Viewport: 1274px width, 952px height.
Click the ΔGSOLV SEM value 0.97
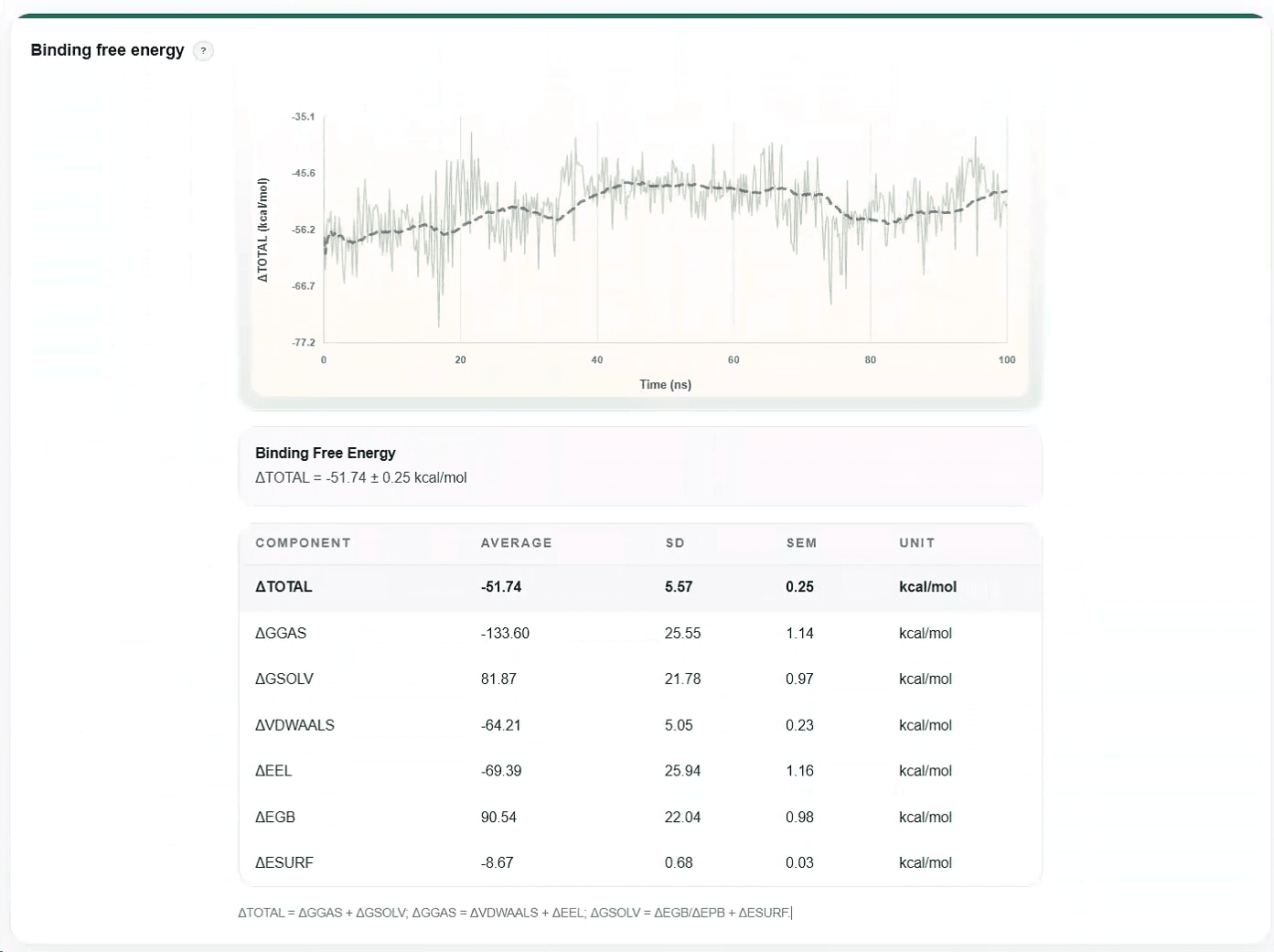click(799, 679)
